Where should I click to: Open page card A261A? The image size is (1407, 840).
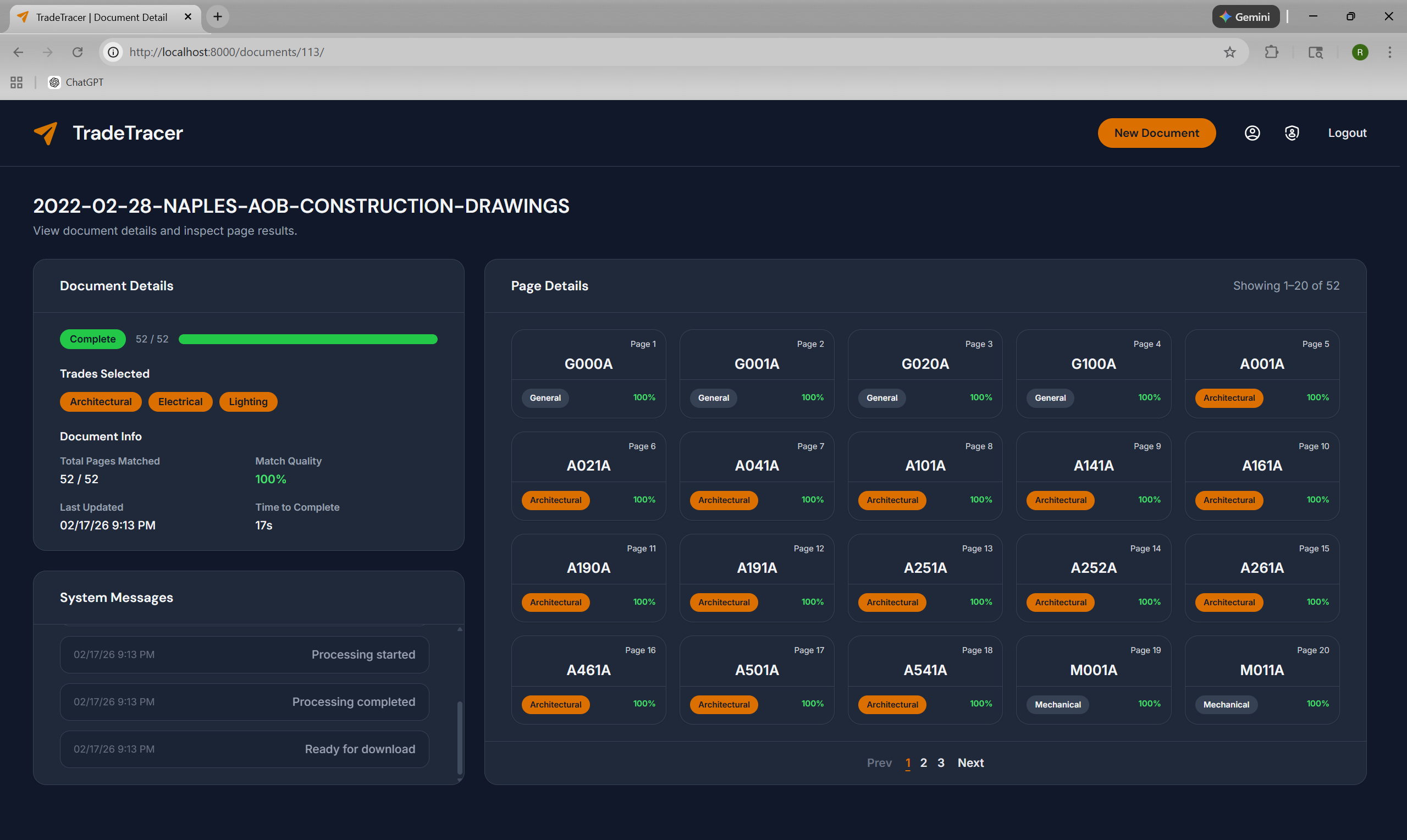pyautogui.click(x=1262, y=578)
